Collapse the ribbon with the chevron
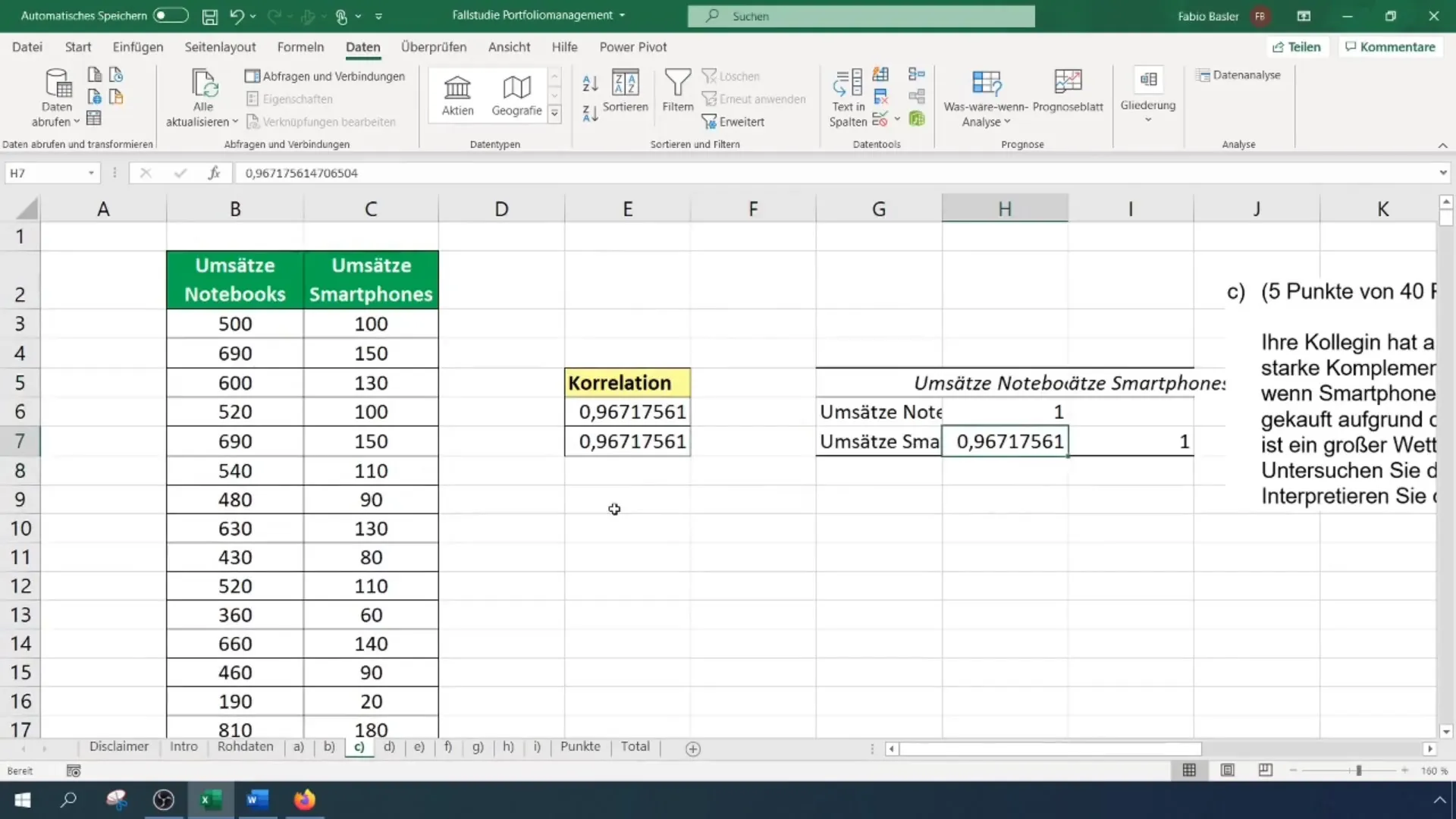1456x819 pixels. point(1442,145)
